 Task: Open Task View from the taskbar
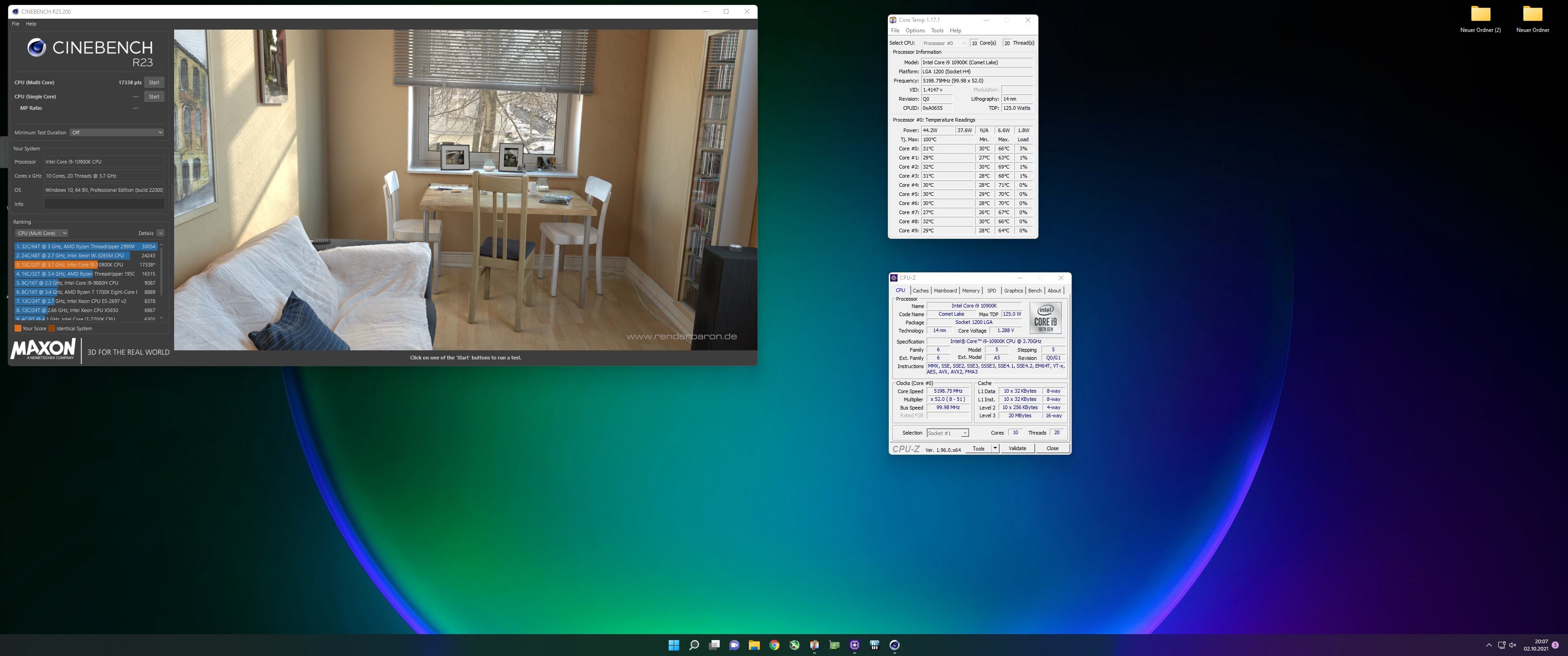[x=714, y=645]
